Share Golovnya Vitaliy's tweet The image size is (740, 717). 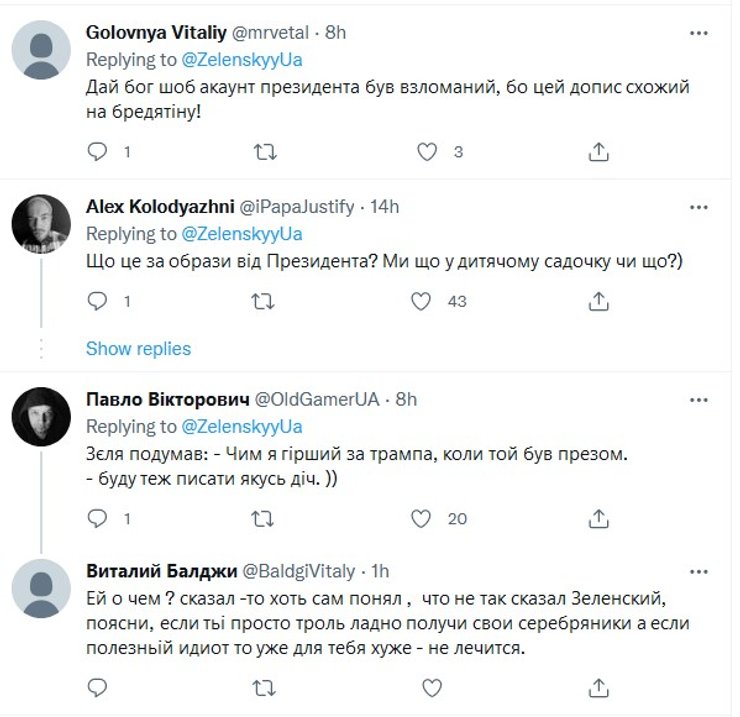(599, 152)
